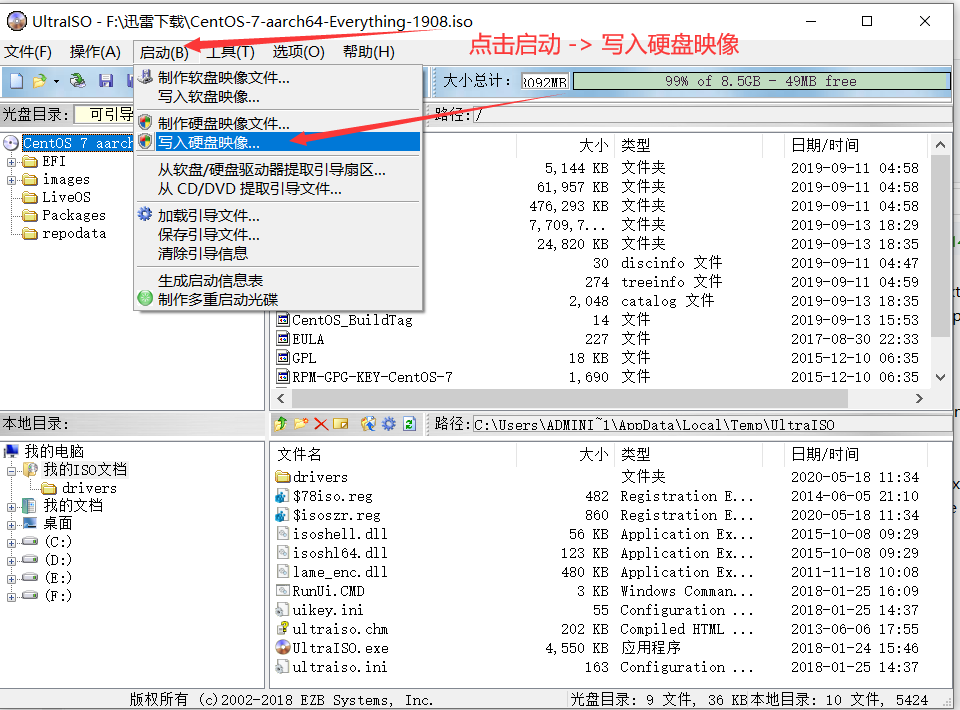960x710 pixels.
Task: Click the green refresh icon in local toolbar
Action: pyautogui.click(x=410, y=424)
